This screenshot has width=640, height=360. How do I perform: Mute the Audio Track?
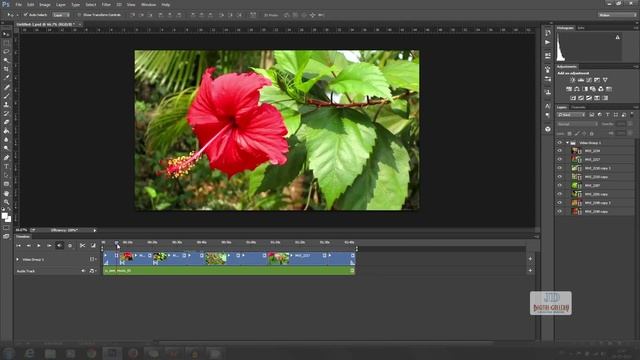point(83,271)
